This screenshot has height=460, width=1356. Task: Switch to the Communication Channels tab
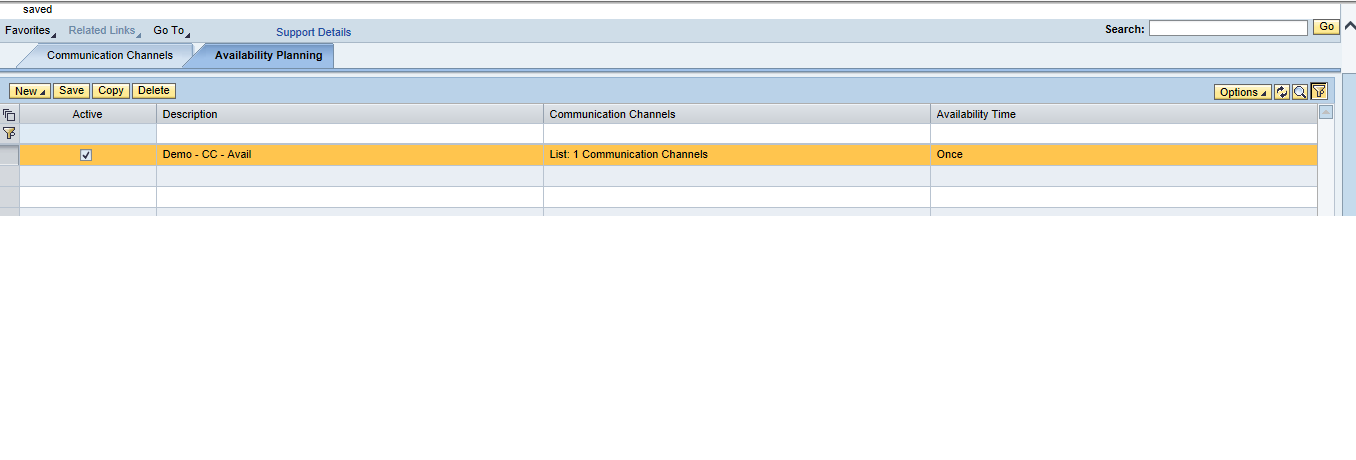pyautogui.click(x=109, y=56)
